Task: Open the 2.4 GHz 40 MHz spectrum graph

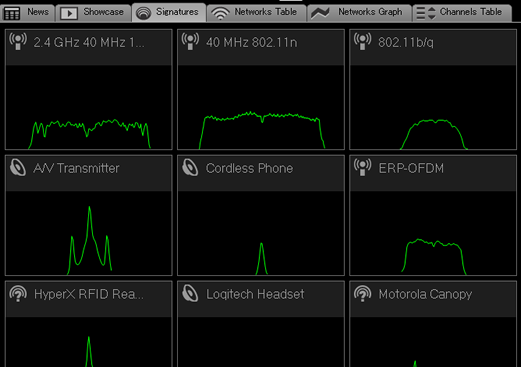Action: tap(89, 107)
